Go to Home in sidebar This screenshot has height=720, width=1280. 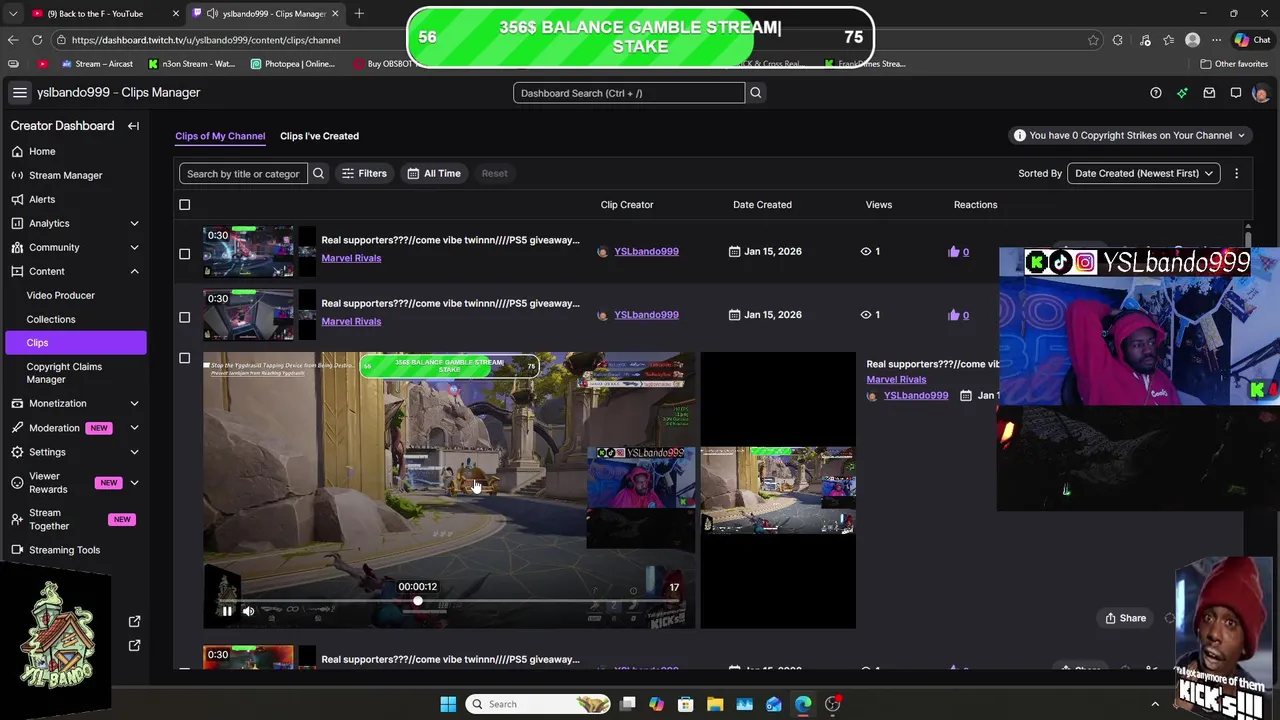point(42,151)
